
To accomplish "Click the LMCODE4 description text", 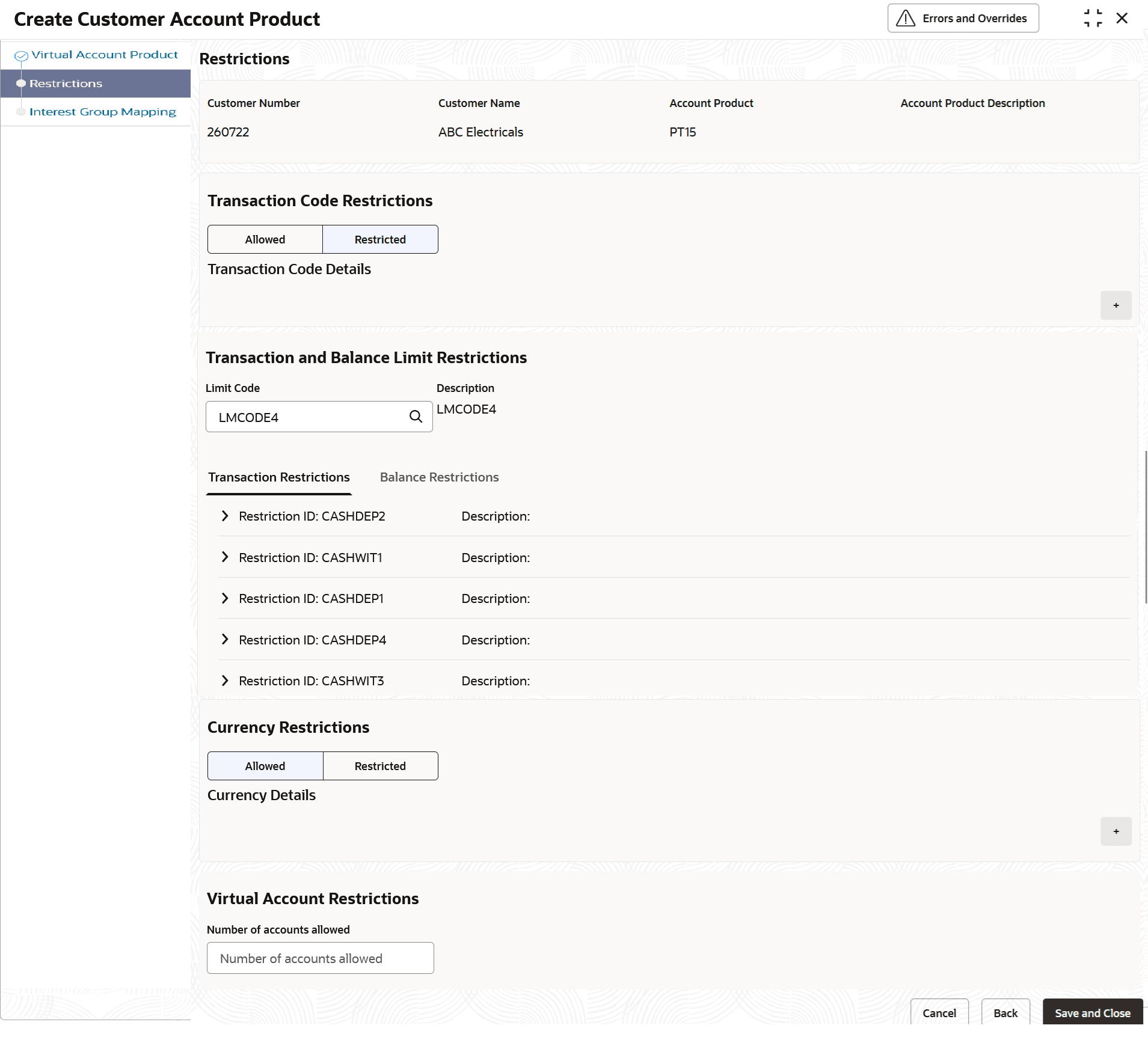I will pyautogui.click(x=467, y=409).
